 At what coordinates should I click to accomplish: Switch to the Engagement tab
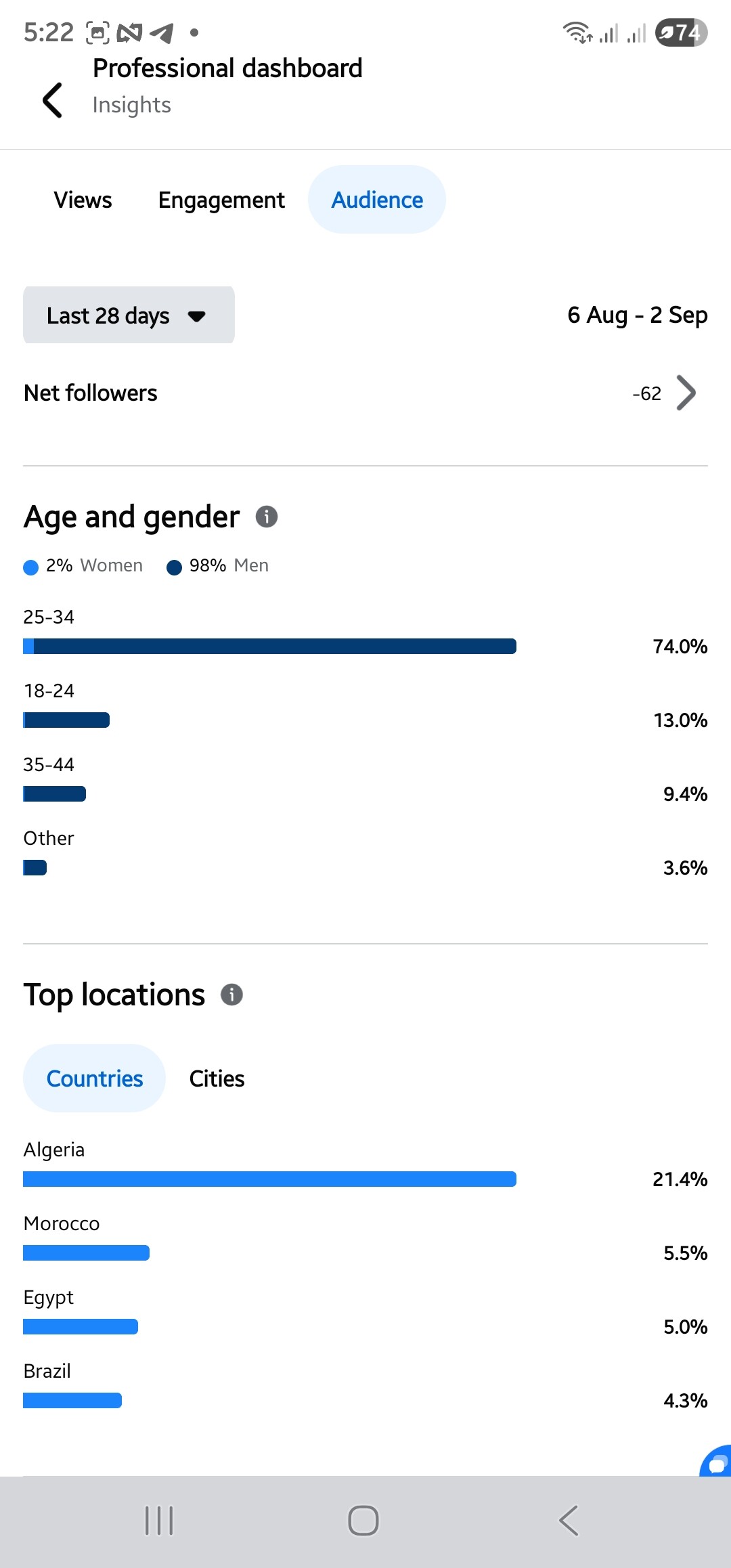pyautogui.click(x=221, y=200)
